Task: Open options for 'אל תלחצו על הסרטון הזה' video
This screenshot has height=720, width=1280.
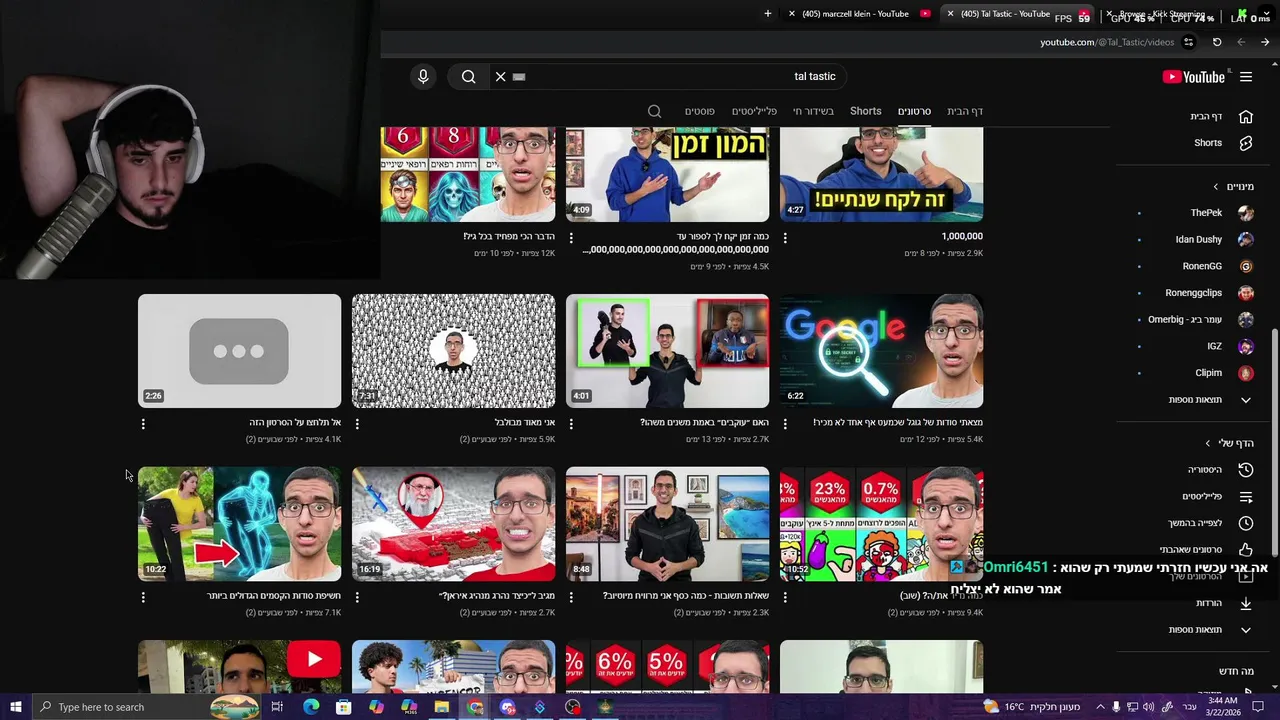Action: point(143,424)
